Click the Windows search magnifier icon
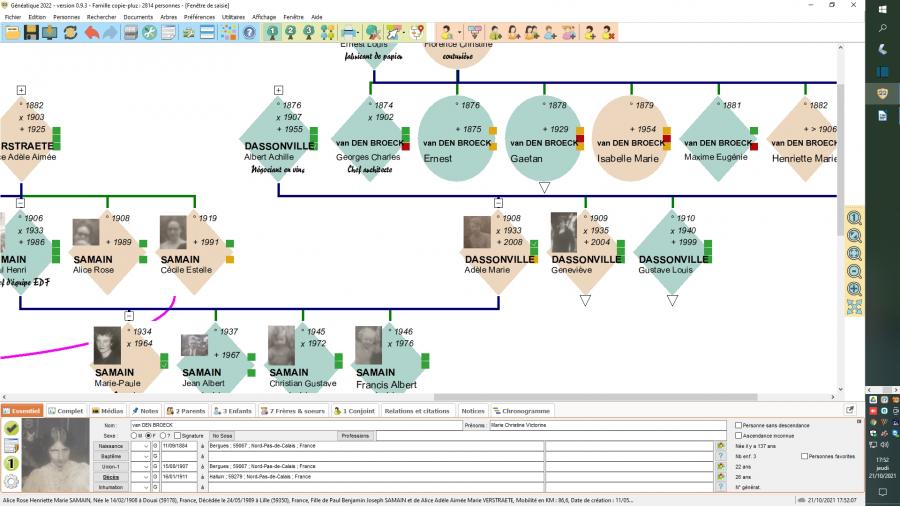The width and height of the screenshot is (900, 506). pyautogui.click(x=883, y=28)
